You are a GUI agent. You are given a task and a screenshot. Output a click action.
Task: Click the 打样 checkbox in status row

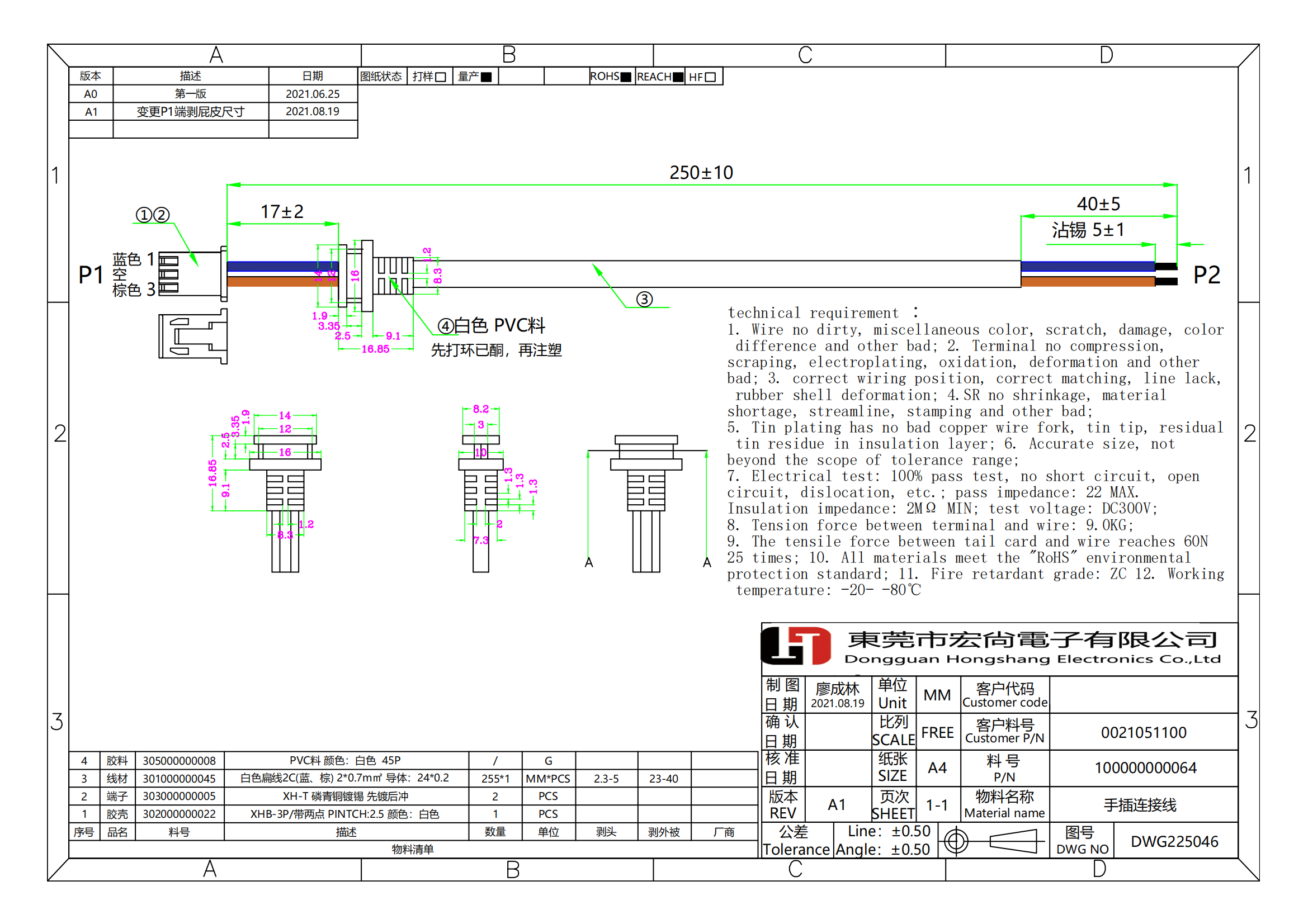click(x=440, y=77)
